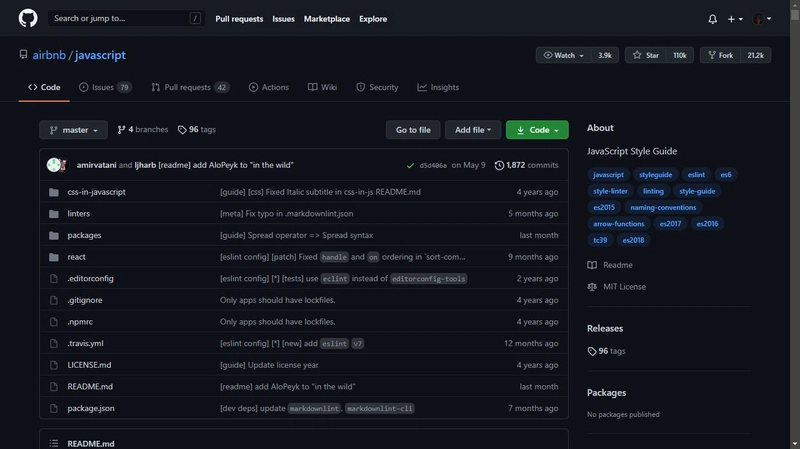Click the .travis.yml file icon
800x449 pixels.
tap(54, 343)
